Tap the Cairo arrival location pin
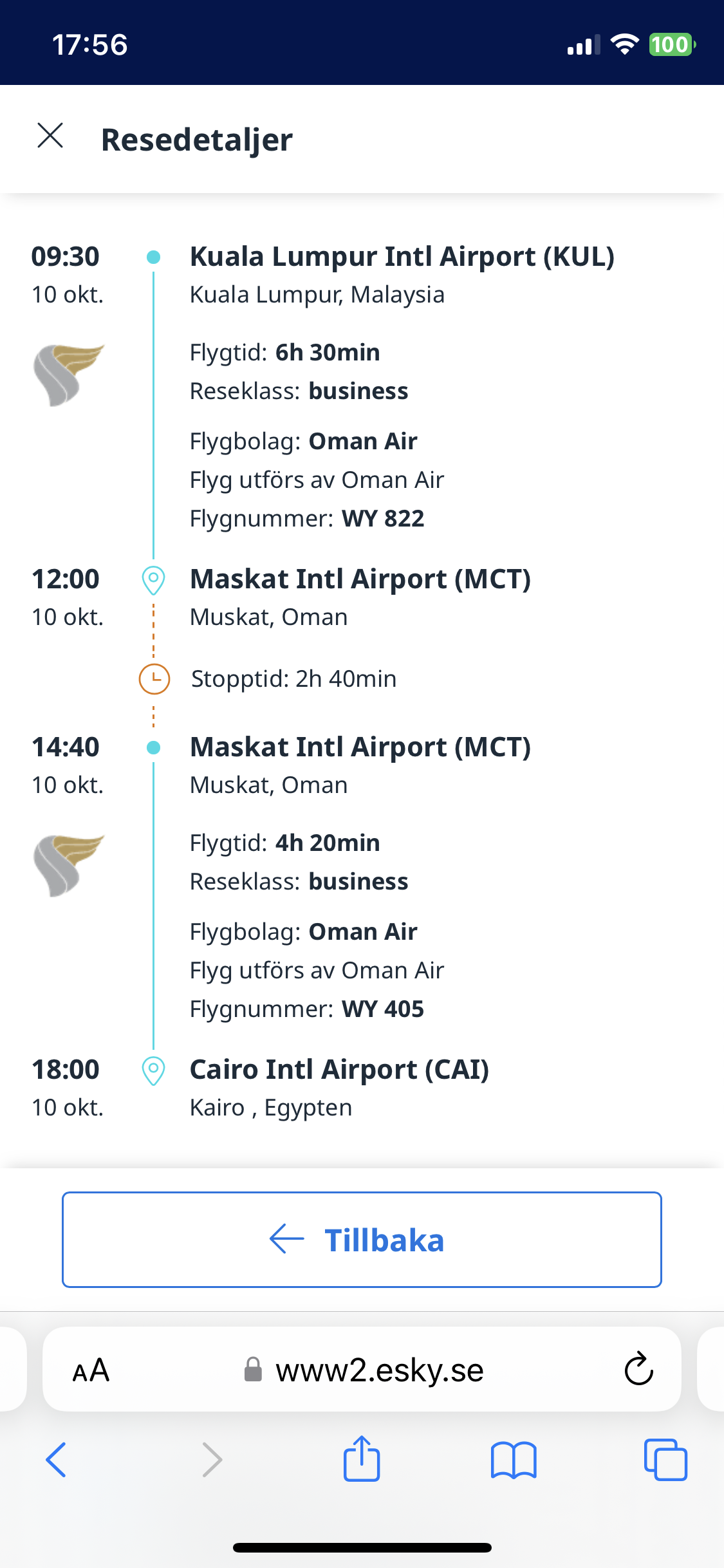This screenshot has width=724, height=1568. (153, 1070)
